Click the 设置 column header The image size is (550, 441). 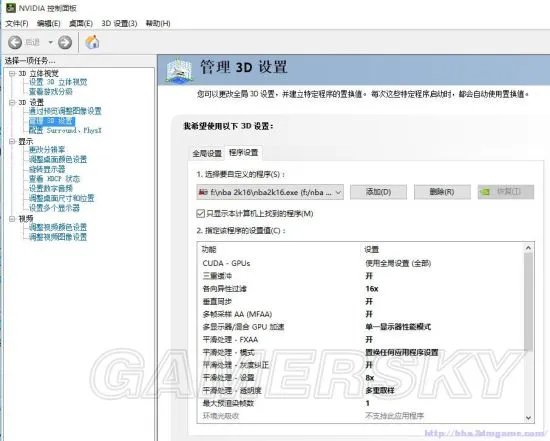pos(371,249)
